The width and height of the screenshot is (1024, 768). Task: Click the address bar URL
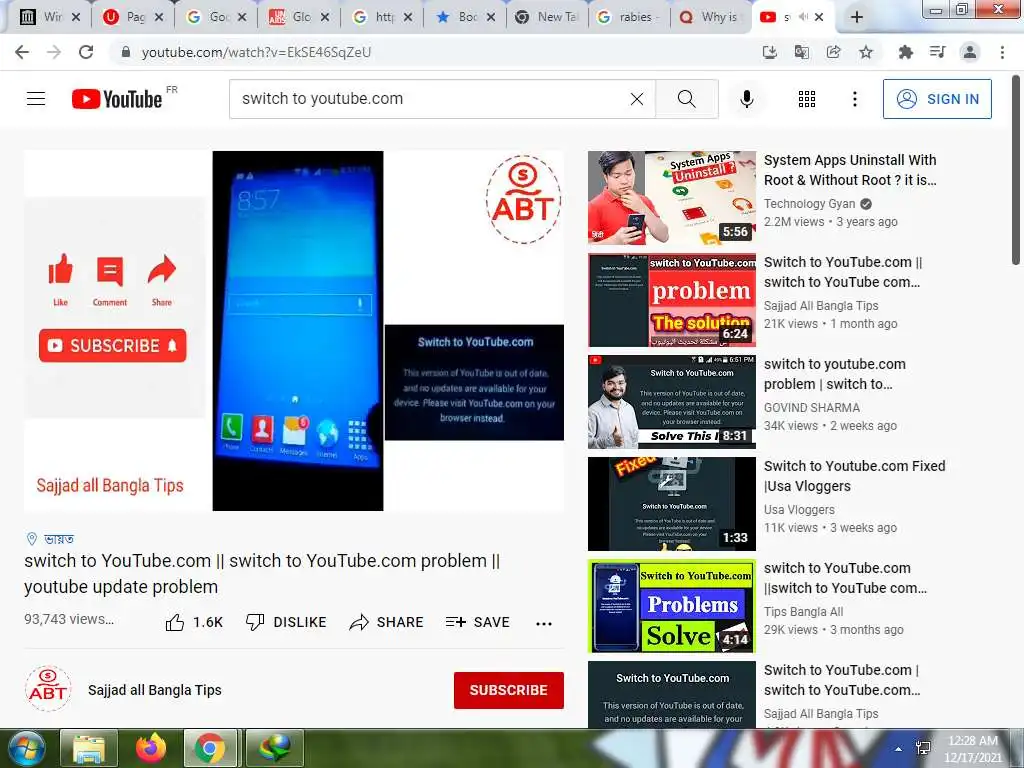[256, 52]
